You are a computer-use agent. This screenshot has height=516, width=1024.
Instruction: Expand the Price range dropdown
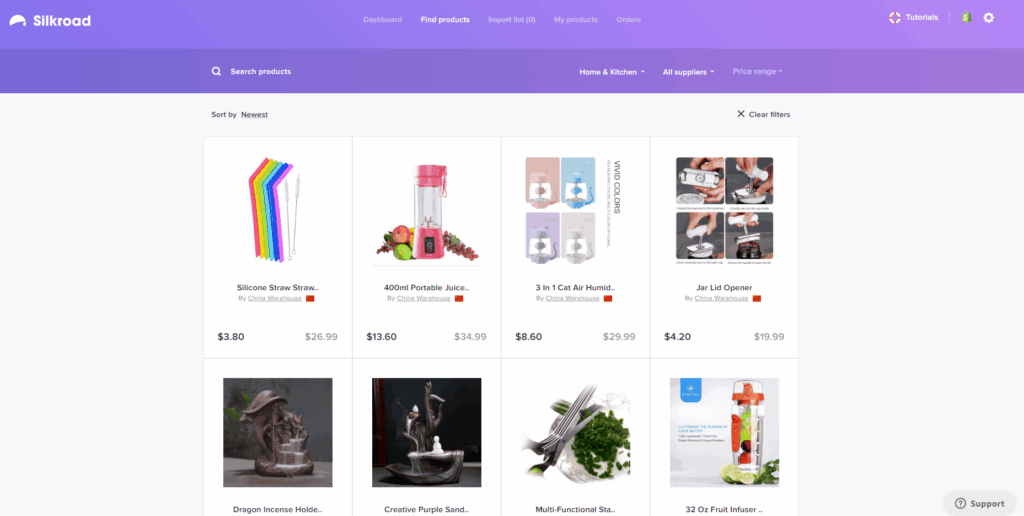click(x=758, y=71)
